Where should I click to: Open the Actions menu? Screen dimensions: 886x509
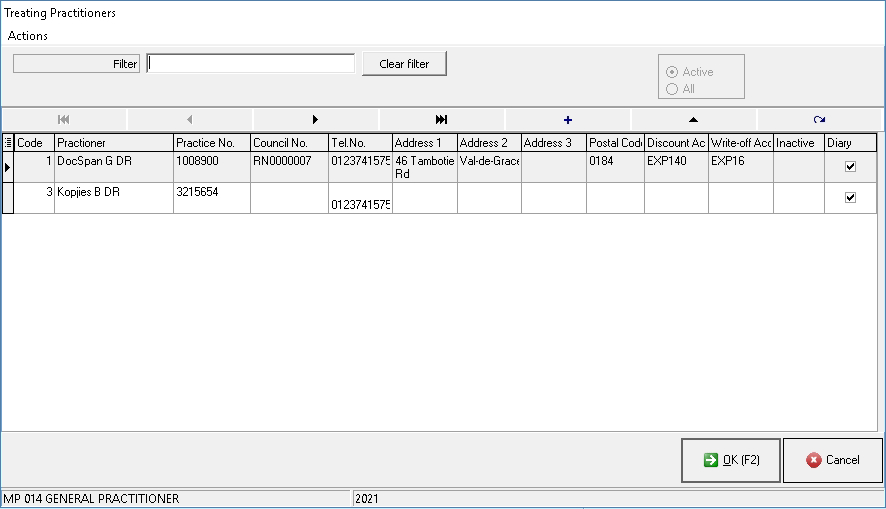coord(28,36)
